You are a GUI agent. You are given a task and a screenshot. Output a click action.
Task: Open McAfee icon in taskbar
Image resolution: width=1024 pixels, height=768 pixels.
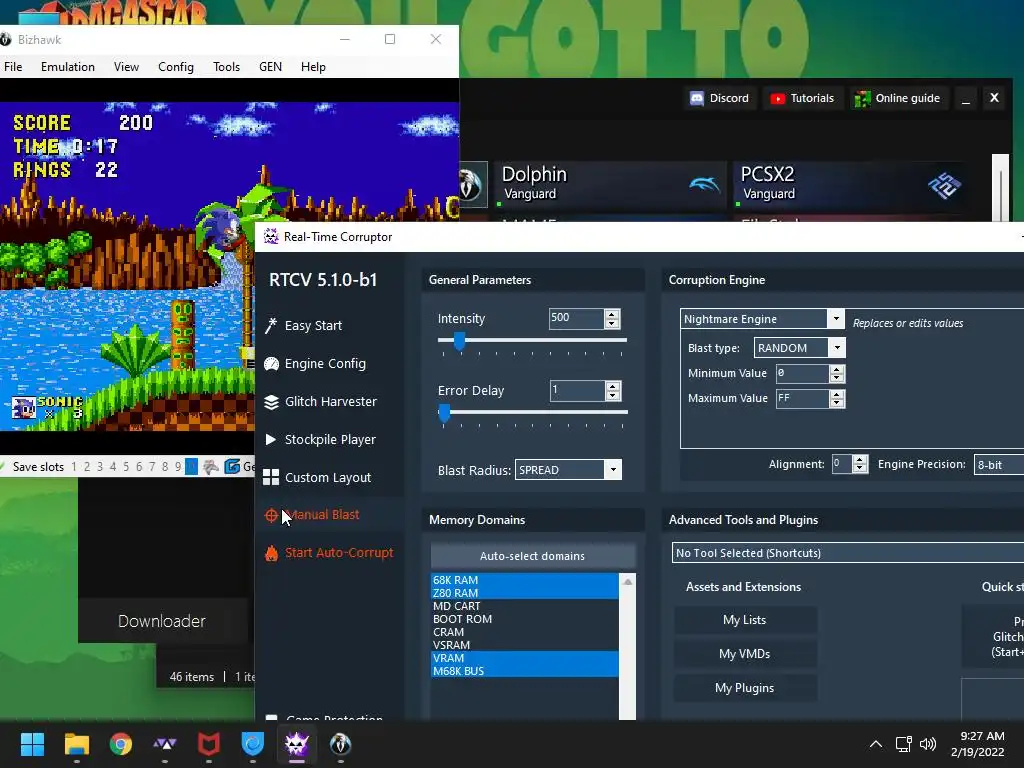pyautogui.click(x=209, y=744)
